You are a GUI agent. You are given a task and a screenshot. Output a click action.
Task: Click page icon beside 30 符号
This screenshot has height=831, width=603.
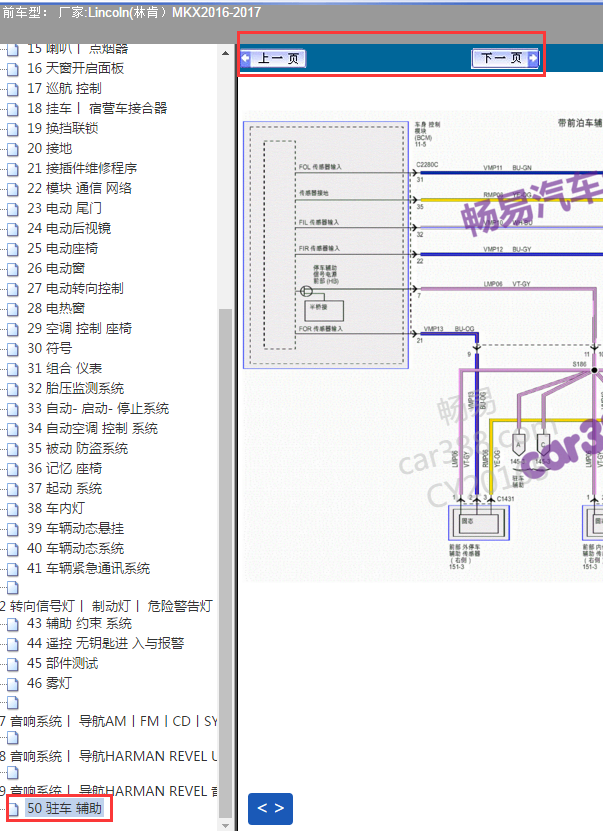13,349
